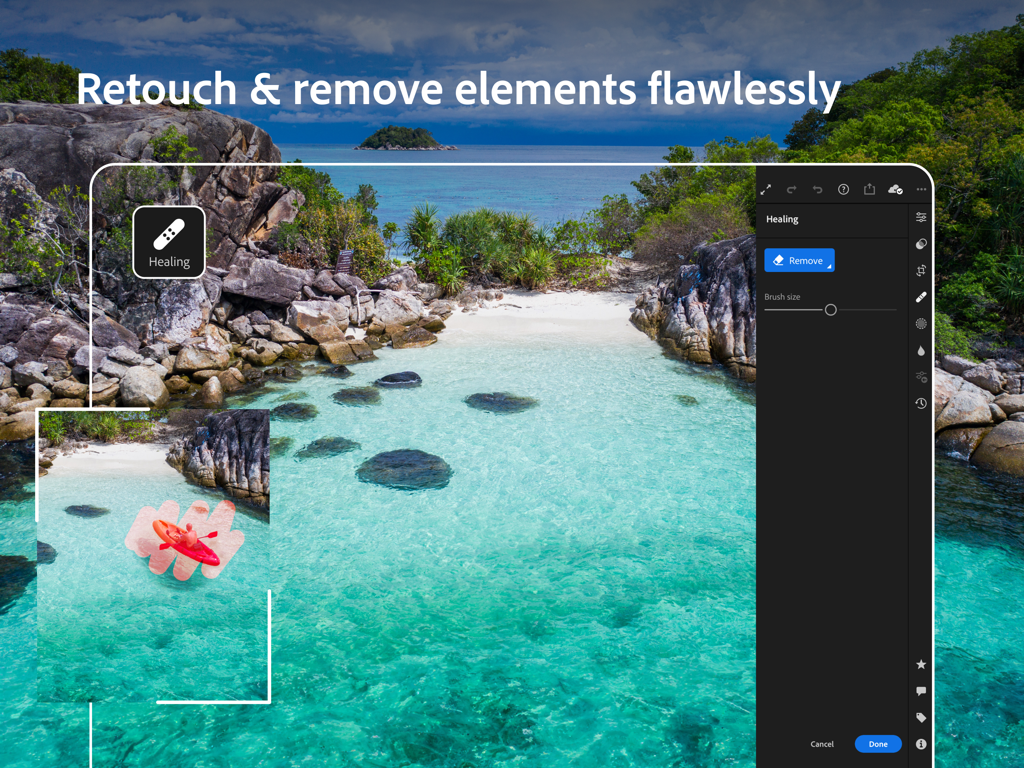Screen dimensions: 1024x768
Task: Open the Light adjustments panel
Action: tap(920, 217)
